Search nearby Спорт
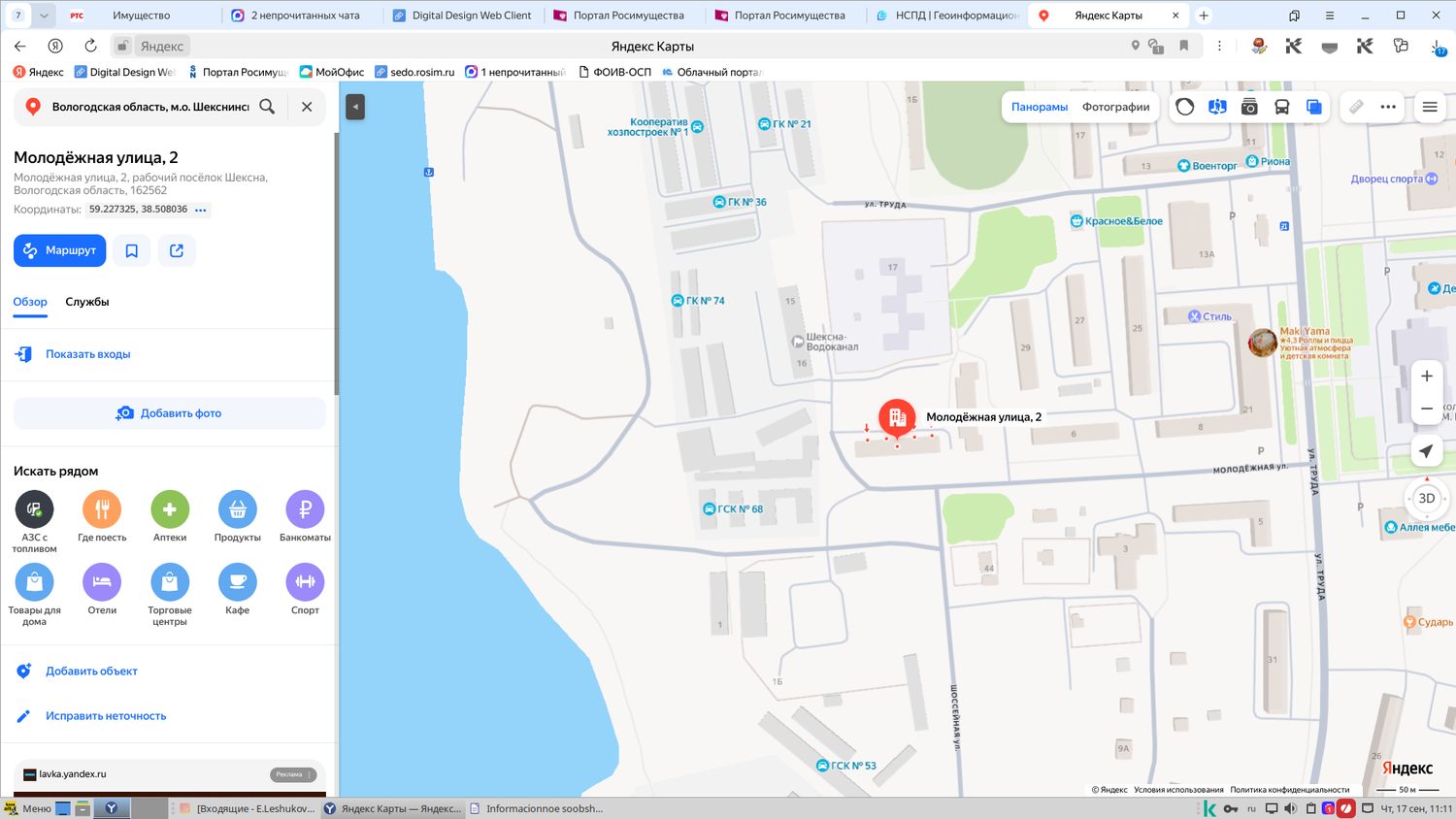This screenshot has width=1456, height=819. pyautogui.click(x=305, y=590)
